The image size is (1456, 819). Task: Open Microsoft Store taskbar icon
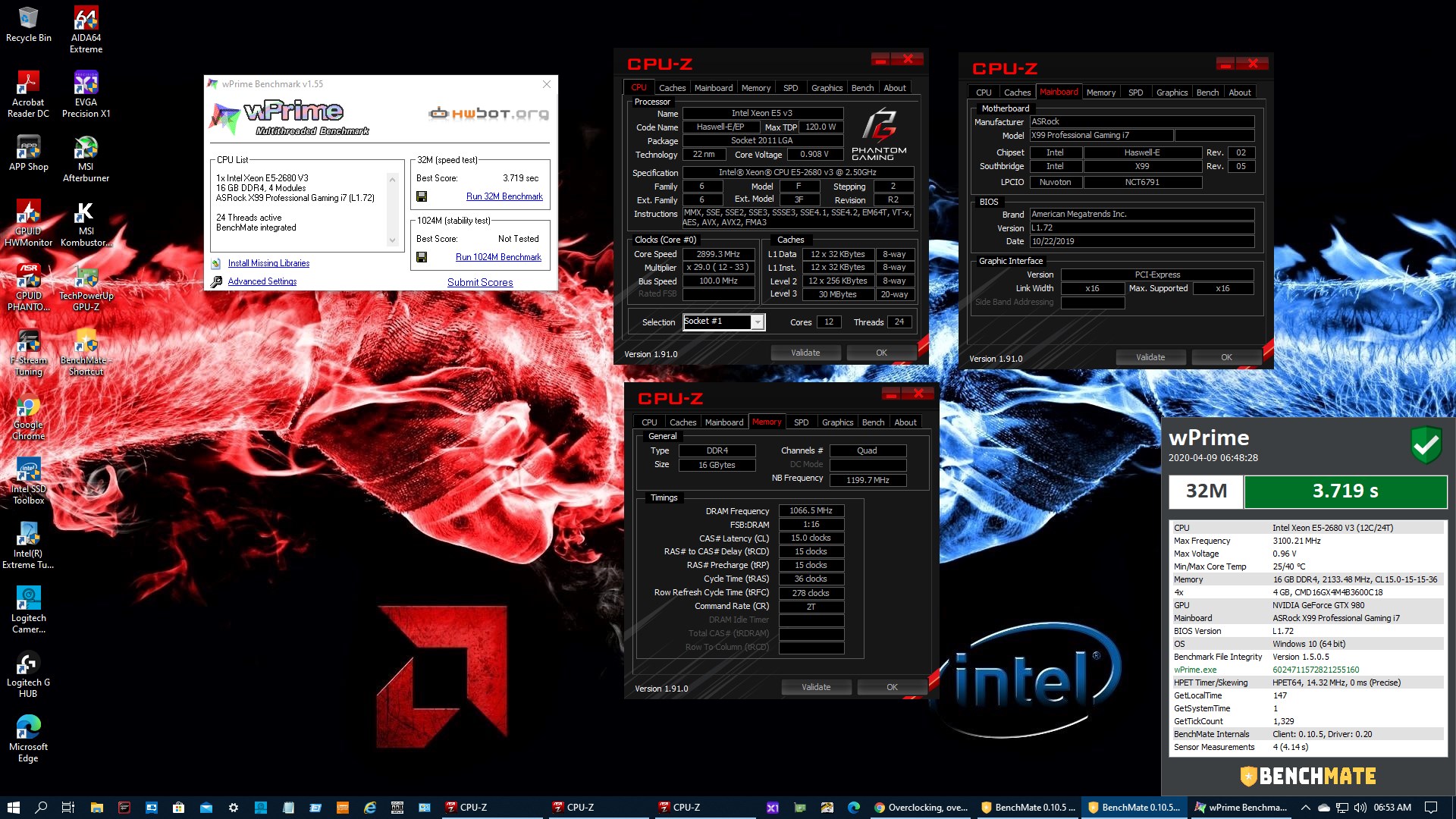pyautogui.click(x=178, y=808)
